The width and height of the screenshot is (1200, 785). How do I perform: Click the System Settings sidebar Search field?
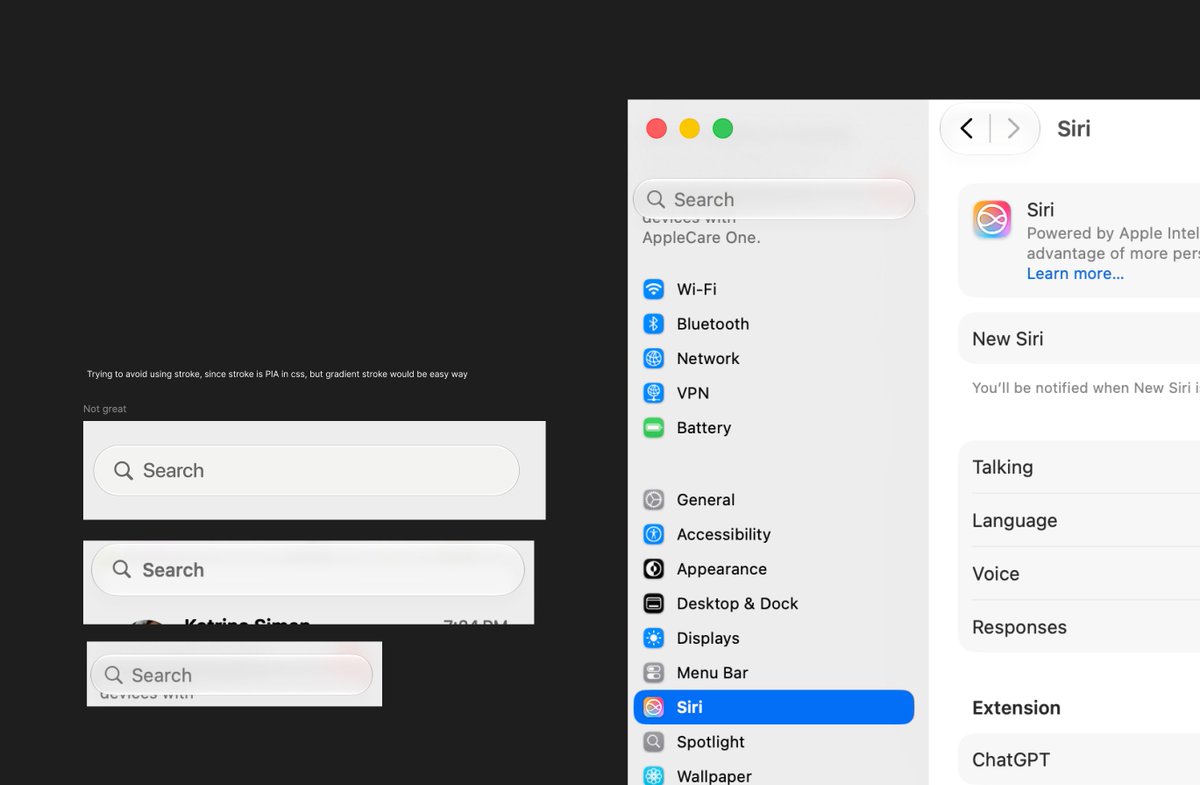pyautogui.click(x=774, y=199)
